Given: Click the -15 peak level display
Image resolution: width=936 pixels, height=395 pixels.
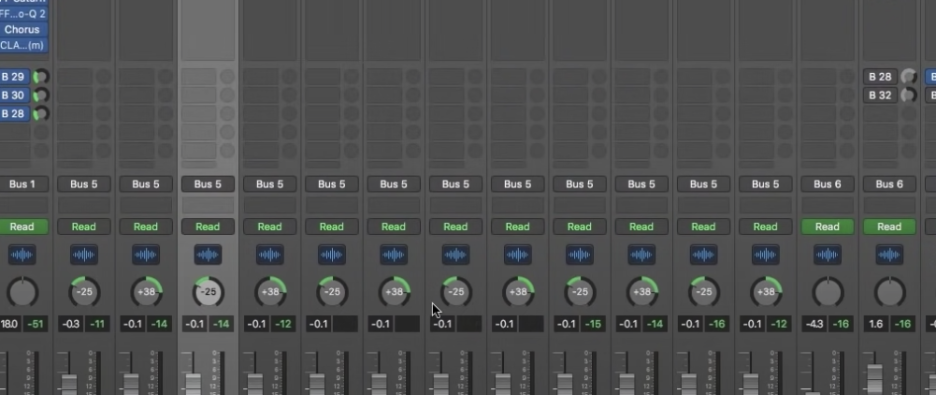Looking at the screenshot, I should 593,324.
